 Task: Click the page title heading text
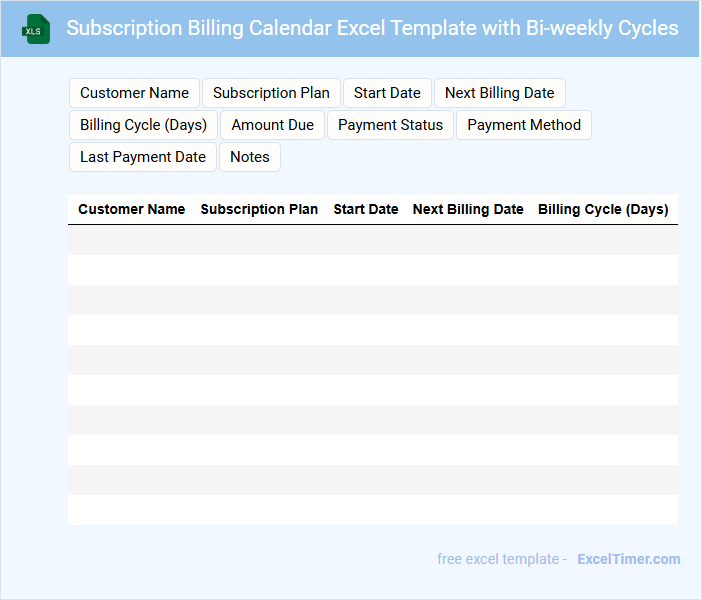[372, 28]
